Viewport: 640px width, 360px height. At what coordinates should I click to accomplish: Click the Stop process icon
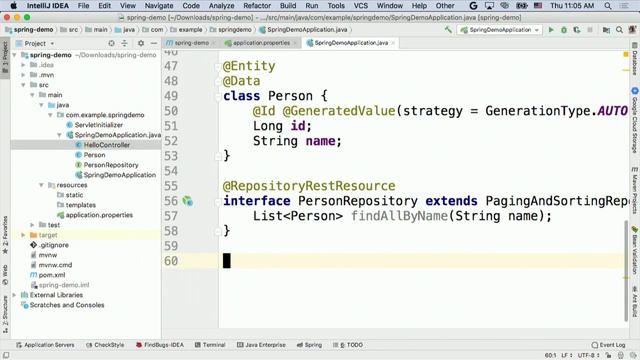(x=590, y=30)
